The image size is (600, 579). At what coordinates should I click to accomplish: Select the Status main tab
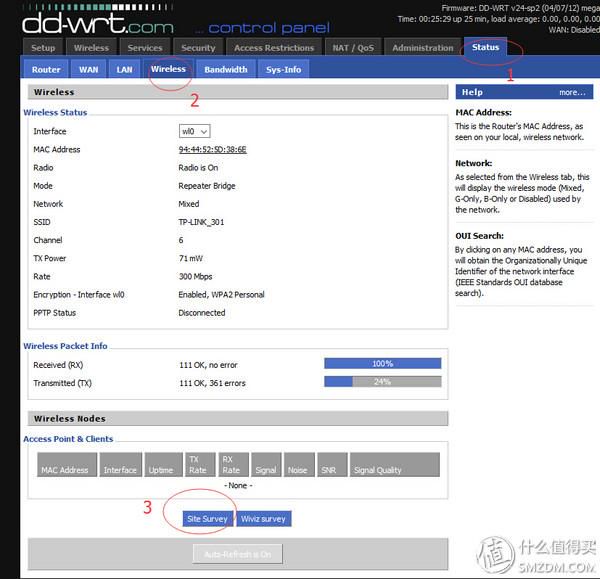coord(485,47)
